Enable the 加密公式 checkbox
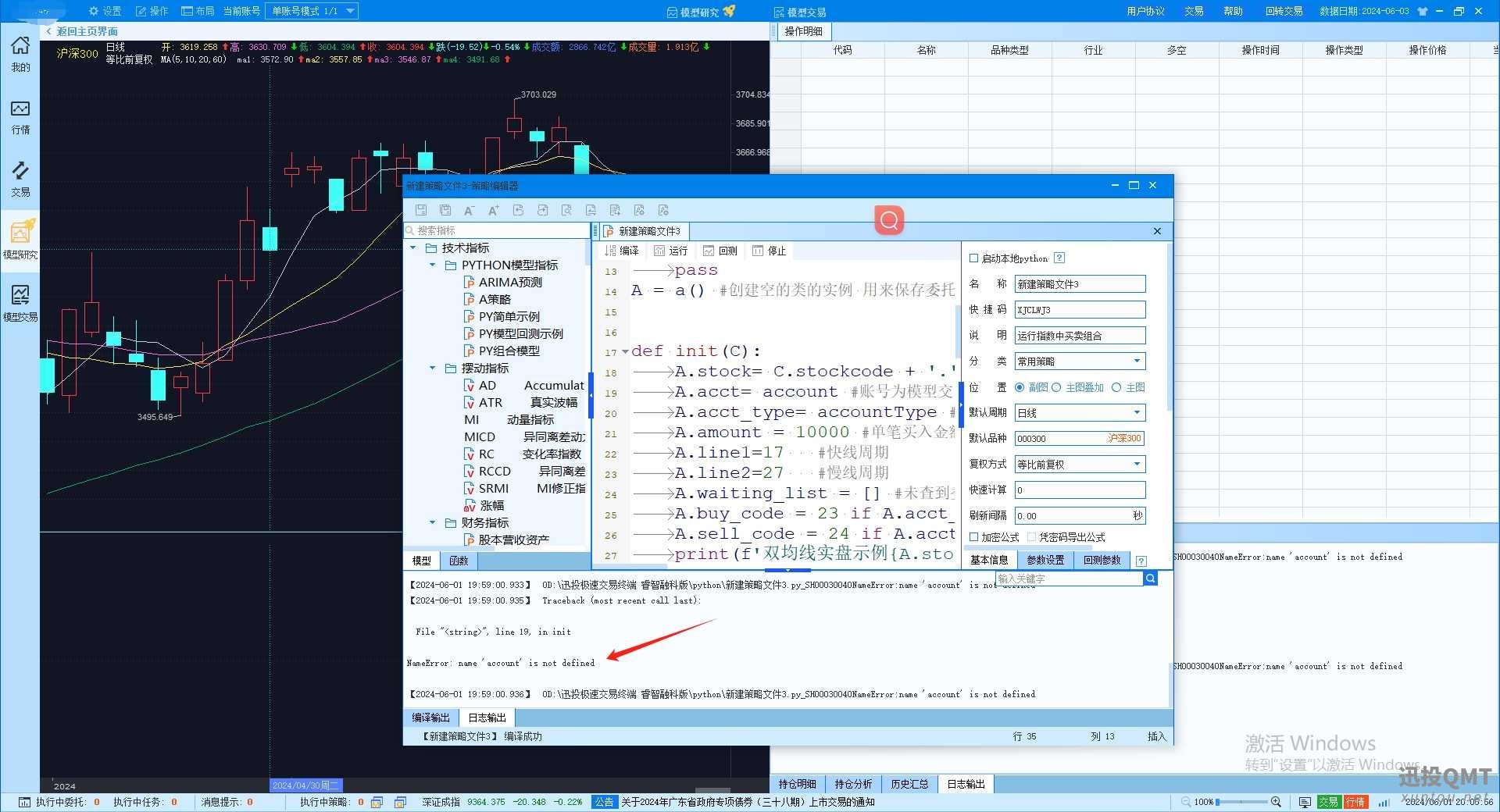The width and height of the screenshot is (1500, 812). pos(973,537)
